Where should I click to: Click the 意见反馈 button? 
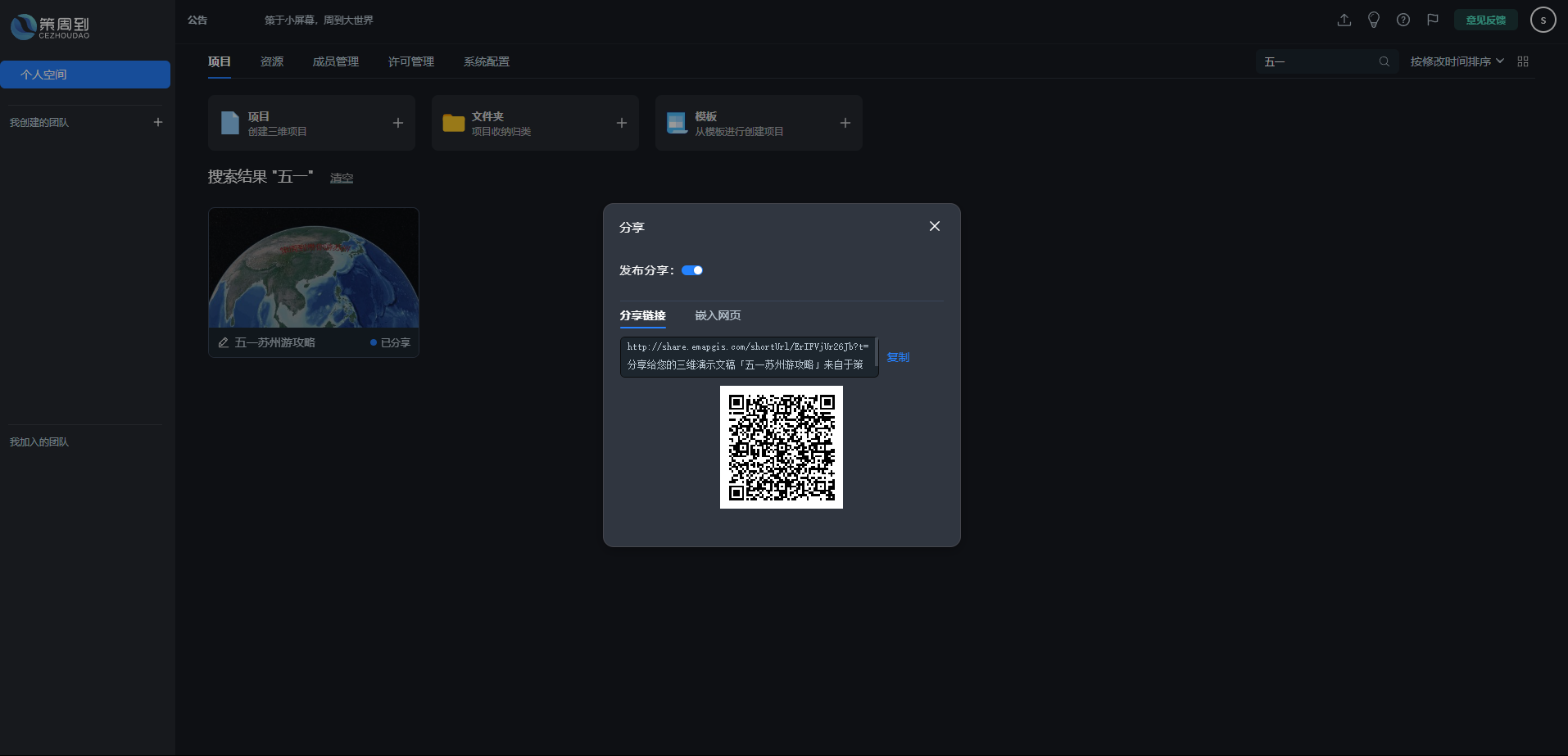[1486, 20]
